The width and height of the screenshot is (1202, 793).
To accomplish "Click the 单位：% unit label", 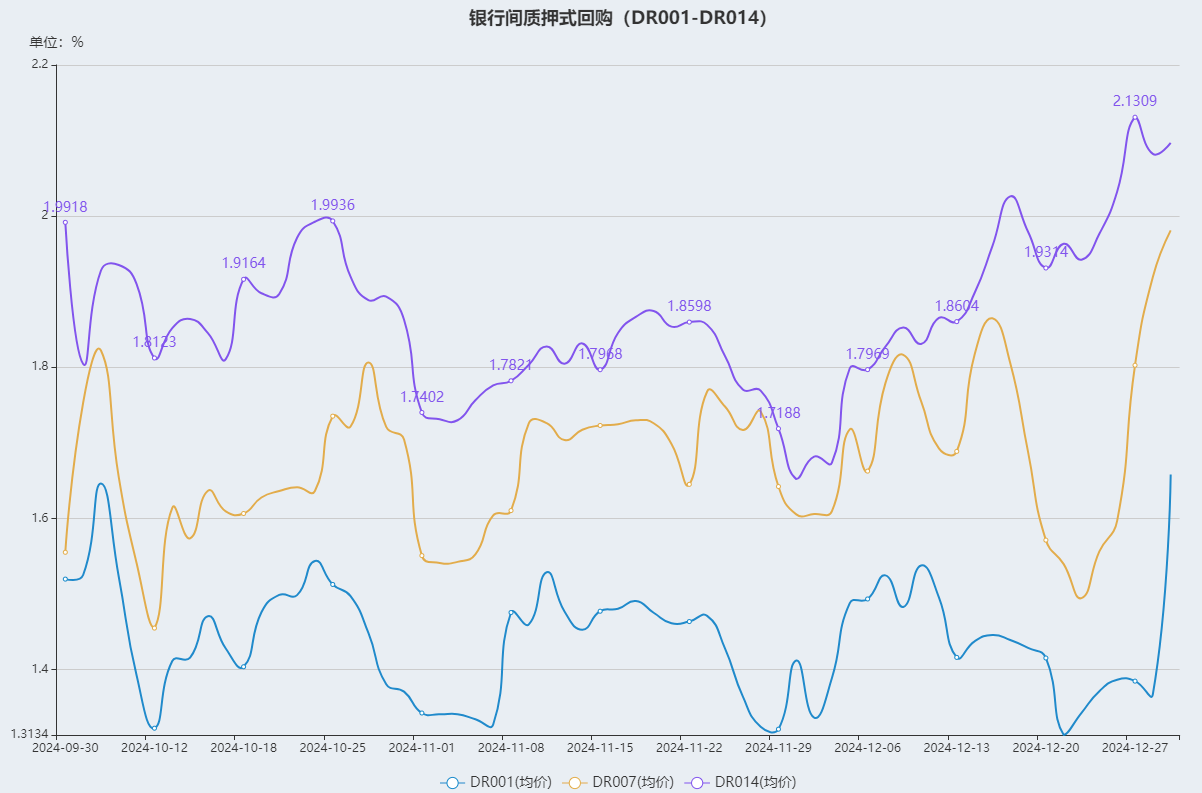I will (56, 42).
